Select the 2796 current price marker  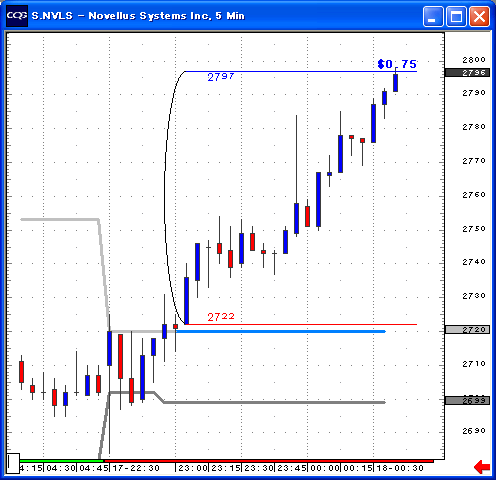click(467, 73)
